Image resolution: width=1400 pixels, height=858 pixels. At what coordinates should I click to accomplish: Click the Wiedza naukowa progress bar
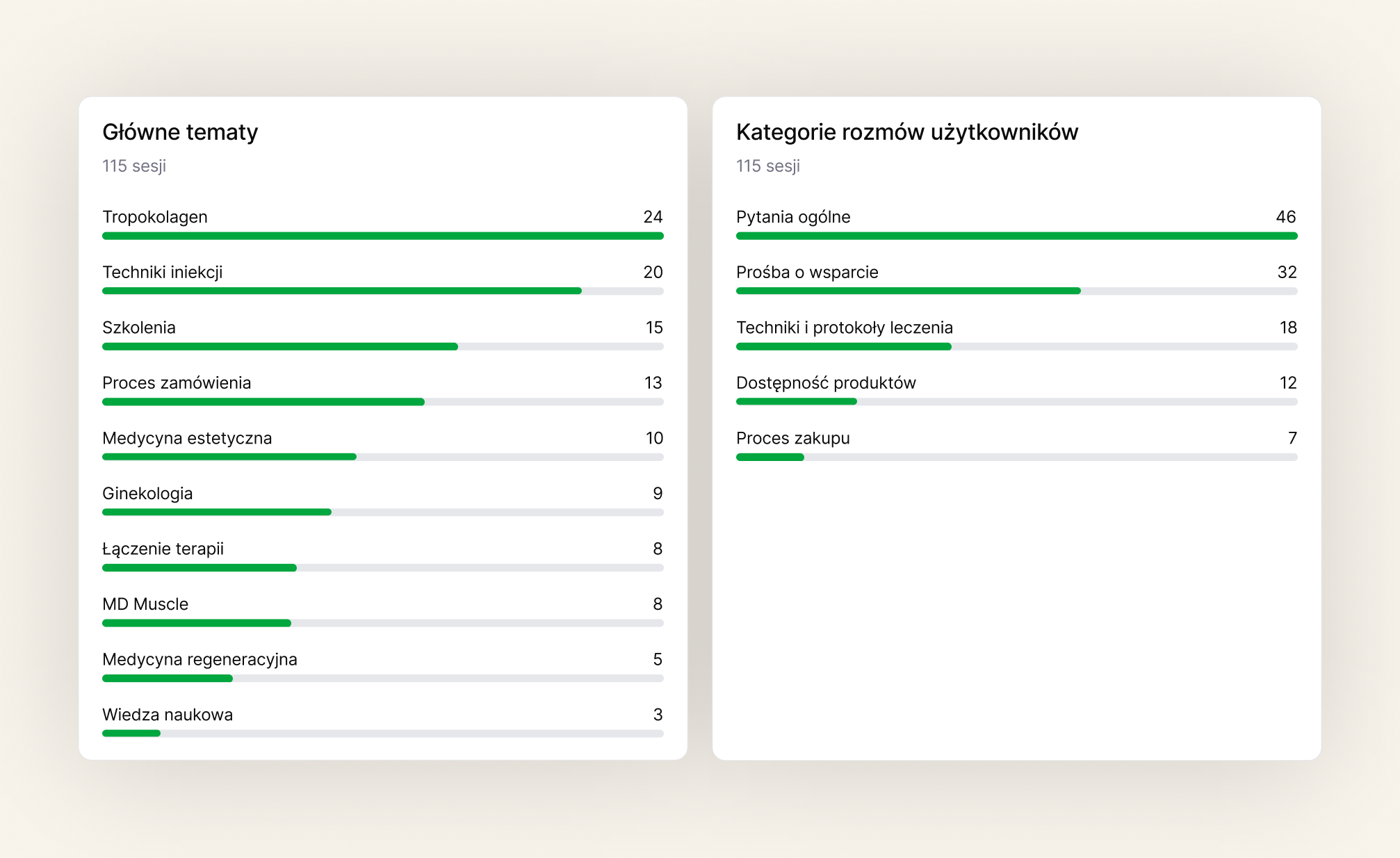(x=382, y=734)
